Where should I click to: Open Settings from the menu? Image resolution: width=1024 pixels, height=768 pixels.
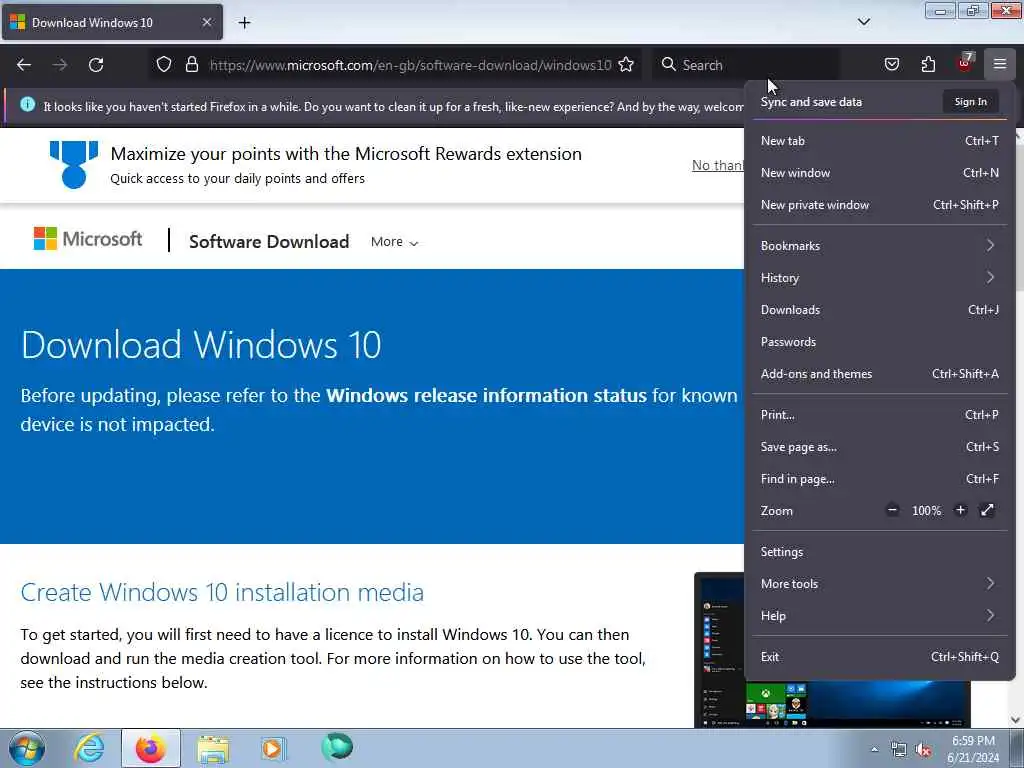click(x=879, y=552)
